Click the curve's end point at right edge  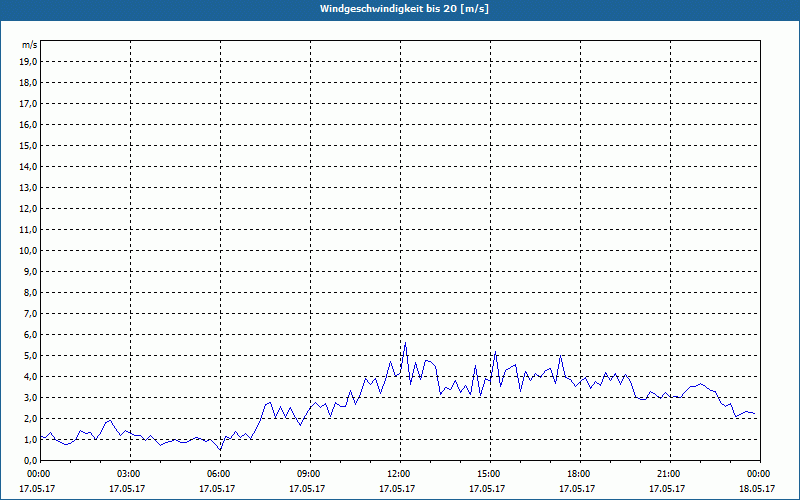click(756, 416)
